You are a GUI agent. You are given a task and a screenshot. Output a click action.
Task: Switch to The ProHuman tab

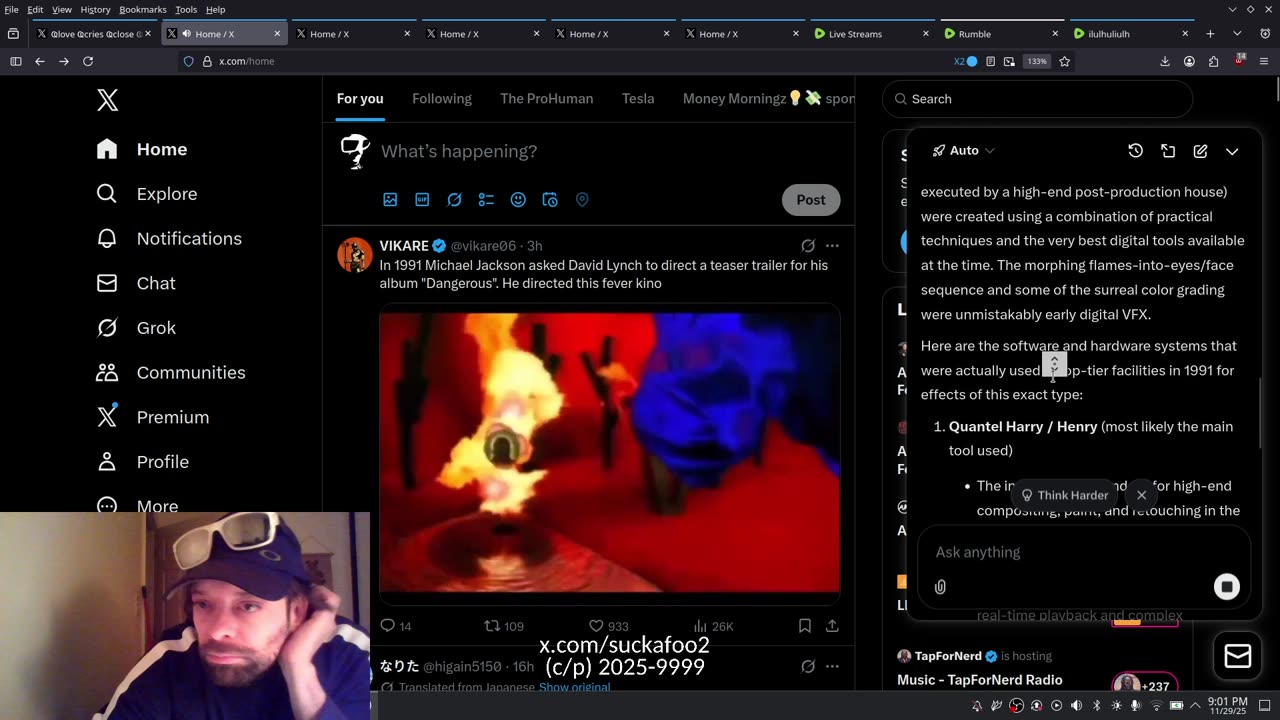(546, 98)
